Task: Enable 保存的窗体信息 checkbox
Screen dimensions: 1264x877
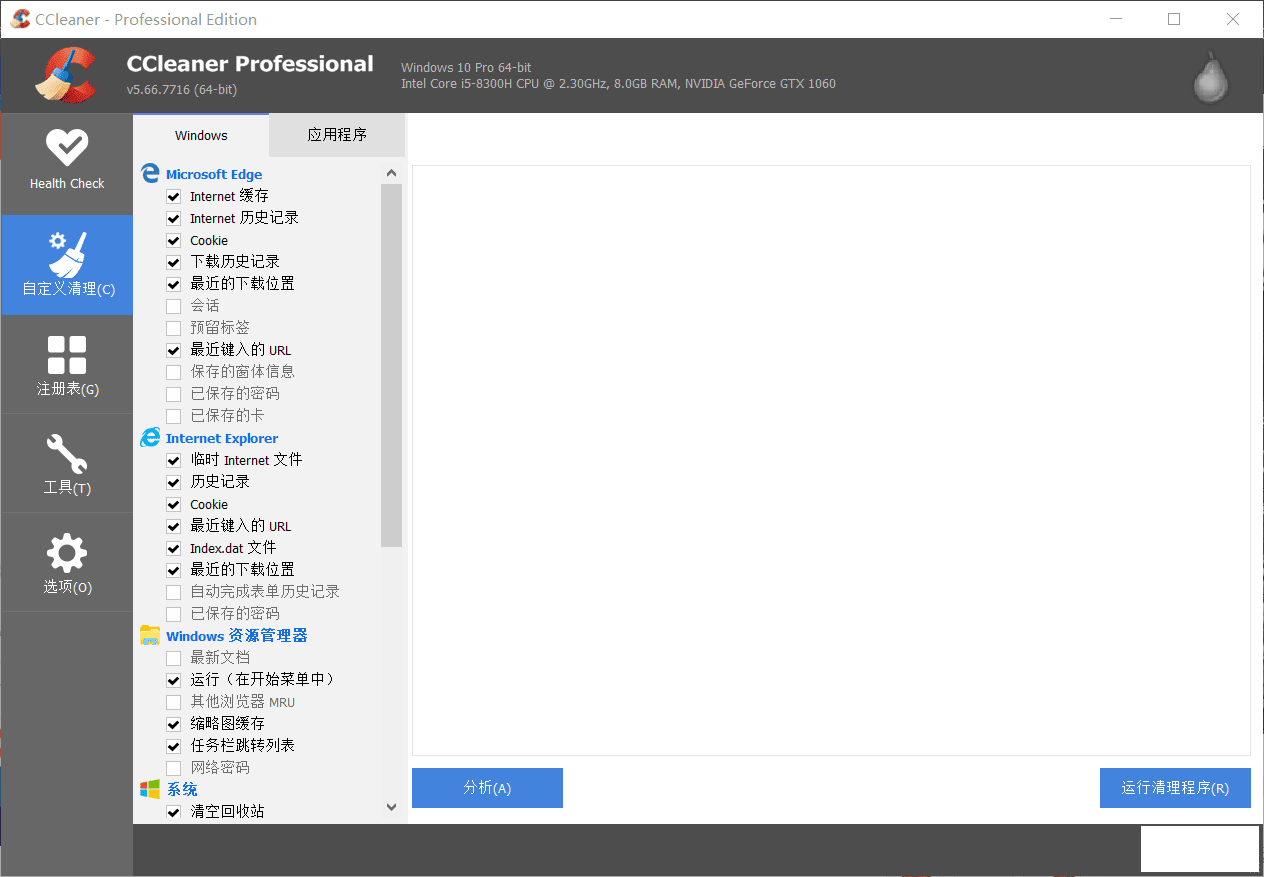Action: 174,372
